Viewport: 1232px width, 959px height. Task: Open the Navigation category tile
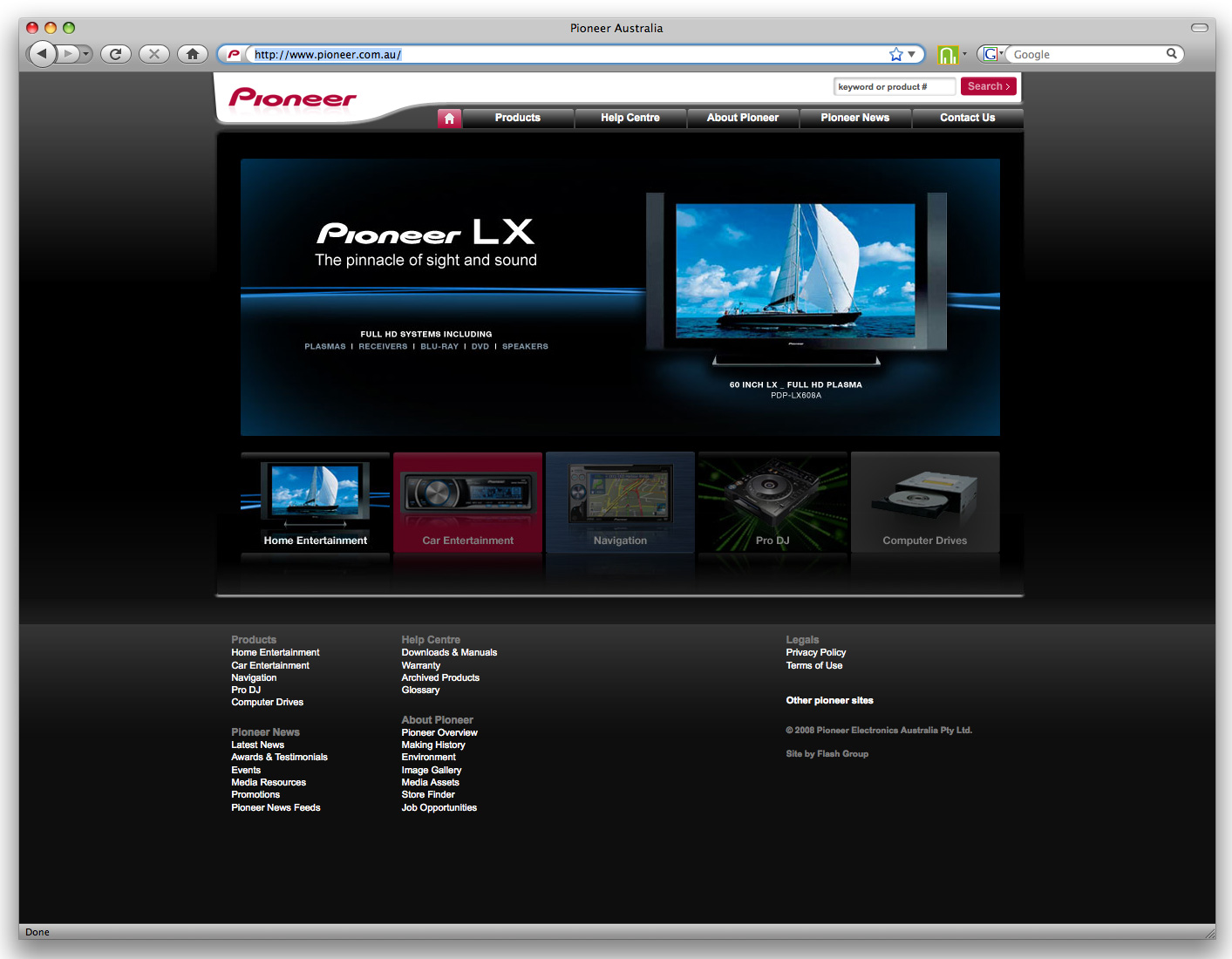(621, 502)
